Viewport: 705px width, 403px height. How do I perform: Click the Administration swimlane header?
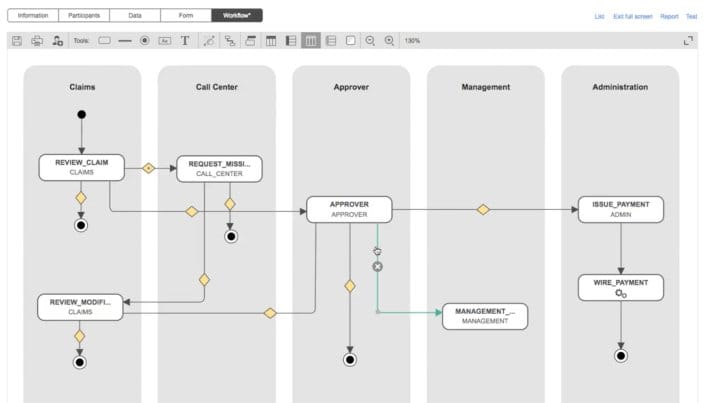point(620,87)
